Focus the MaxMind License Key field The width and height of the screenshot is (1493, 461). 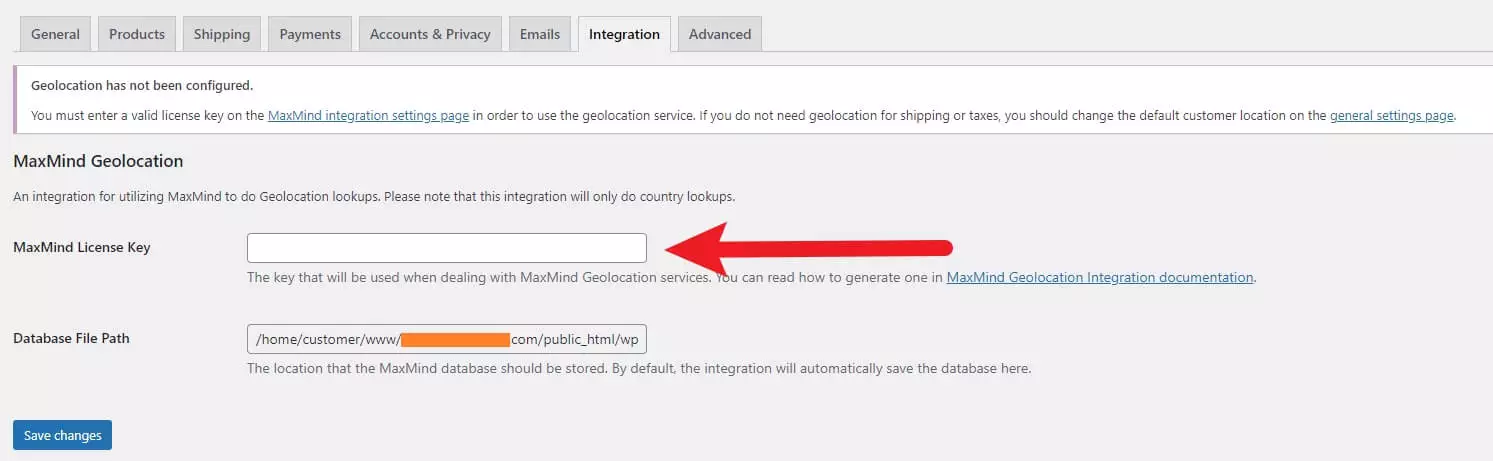447,248
